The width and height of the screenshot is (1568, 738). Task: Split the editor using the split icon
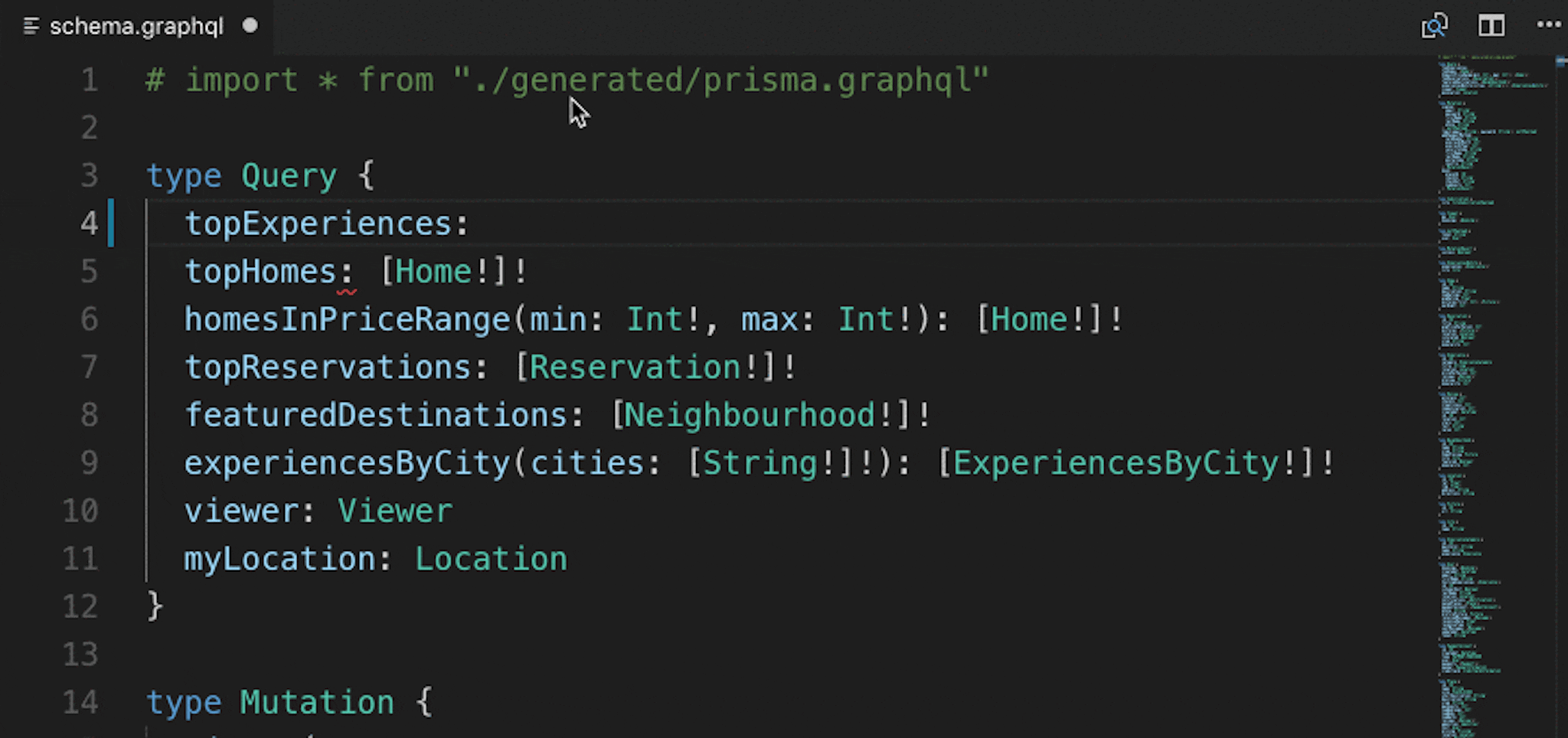coord(1491,26)
